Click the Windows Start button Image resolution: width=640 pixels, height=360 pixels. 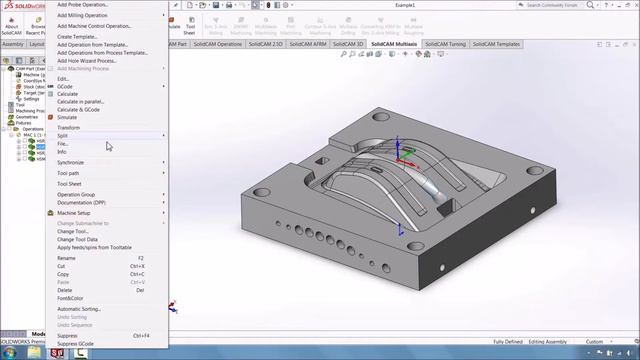[9, 353]
